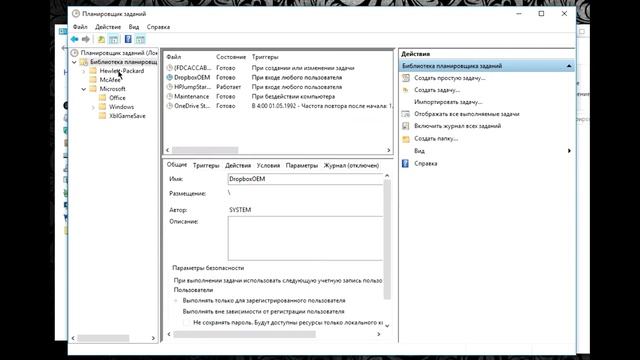Image resolution: width=640 pixels, height=360 pixels.
Task: Click the McAfee folder icon
Action: tap(93, 80)
